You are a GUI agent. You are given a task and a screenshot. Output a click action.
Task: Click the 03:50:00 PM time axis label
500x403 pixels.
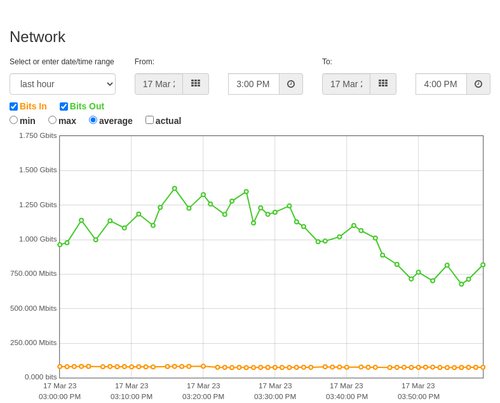[418, 397]
